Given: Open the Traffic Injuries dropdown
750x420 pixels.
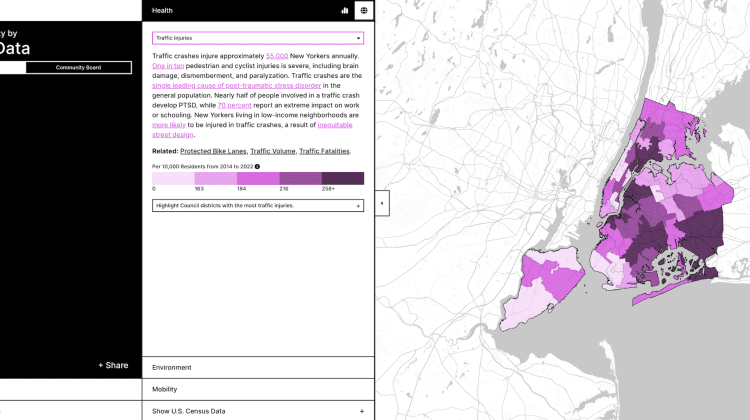Looking at the screenshot, I should pyautogui.click(x=258, y=38).
